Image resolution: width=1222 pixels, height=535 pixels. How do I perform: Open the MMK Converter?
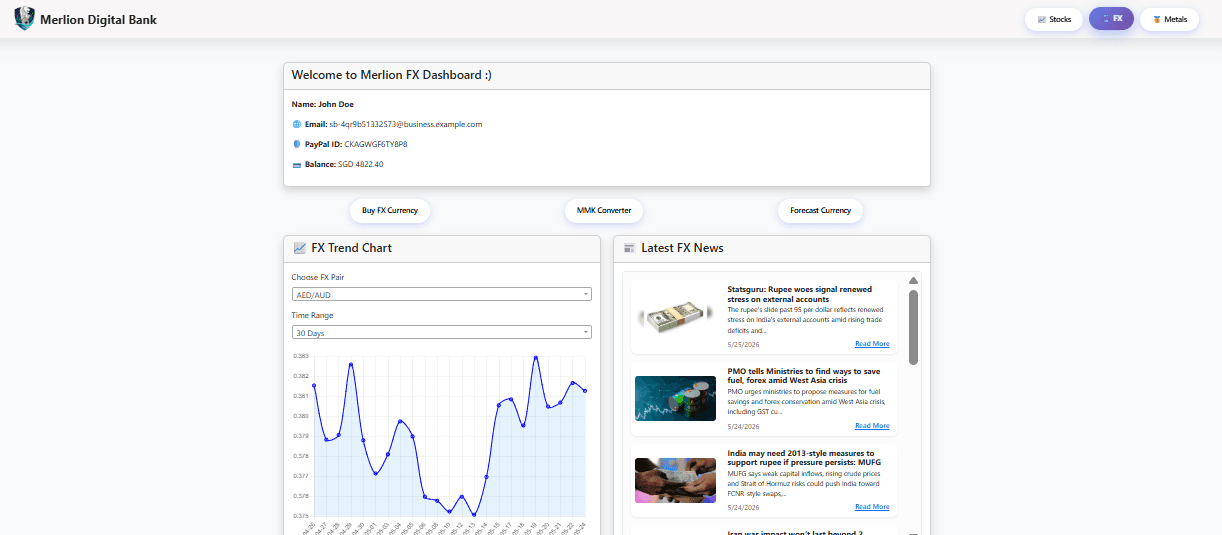[x=604, y=211]
